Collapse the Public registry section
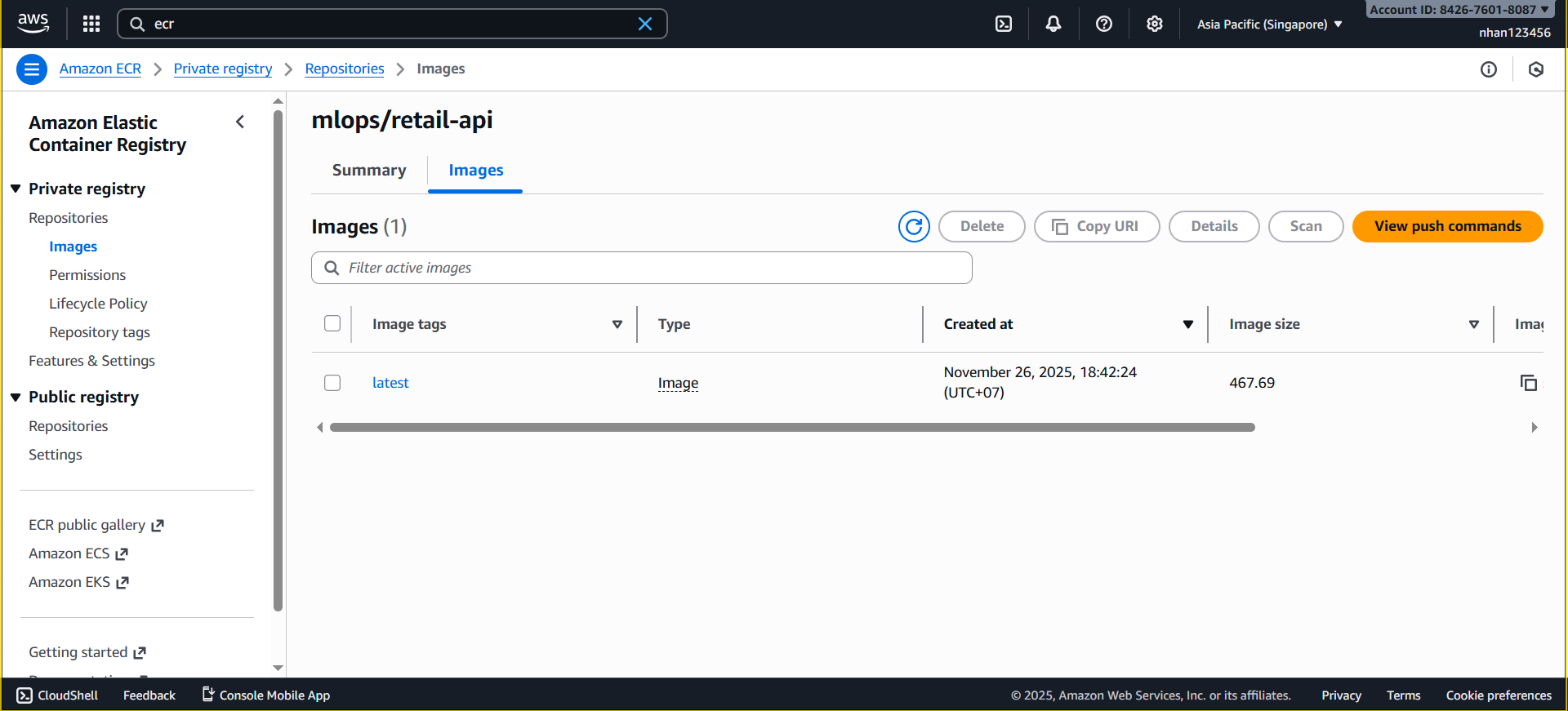 [x=16, y=397]
